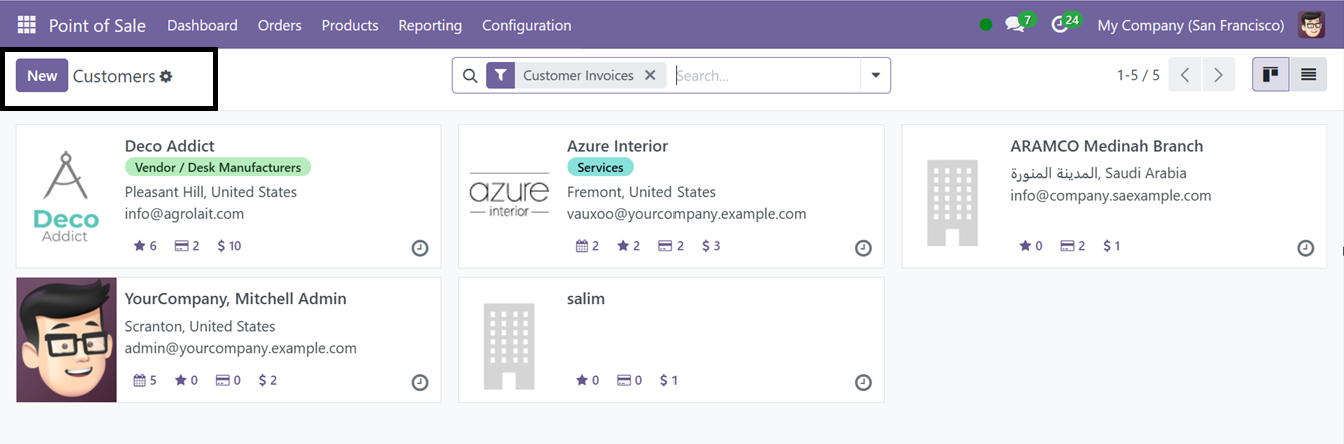The image size is (1344, 444).
Task: Switch to List view
Action: 1308,75
